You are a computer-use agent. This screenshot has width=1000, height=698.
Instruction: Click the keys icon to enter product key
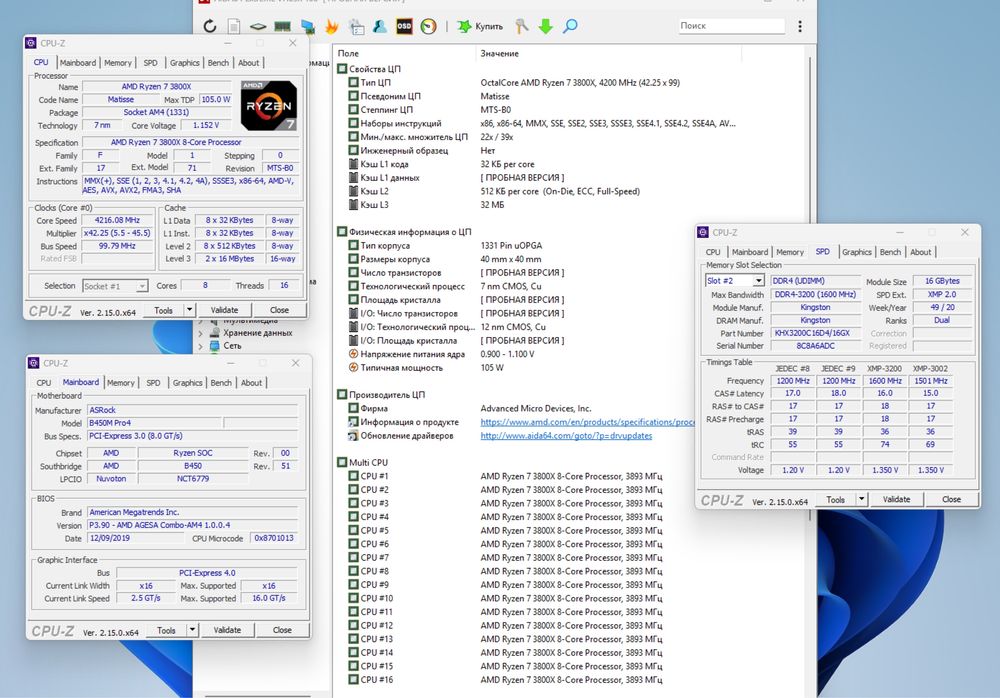coord(522,26)
